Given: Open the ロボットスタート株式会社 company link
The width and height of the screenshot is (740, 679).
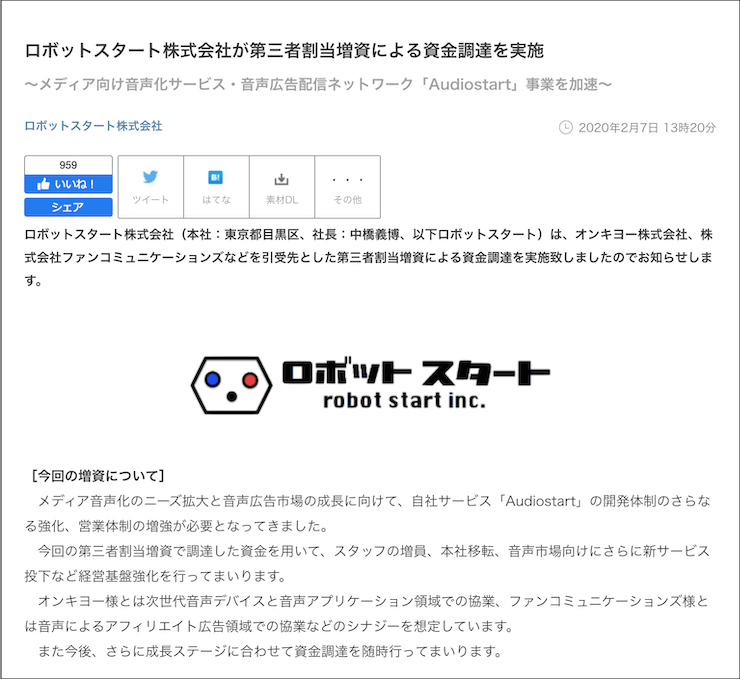Looking at the screenshot, I should click(93, 126).
